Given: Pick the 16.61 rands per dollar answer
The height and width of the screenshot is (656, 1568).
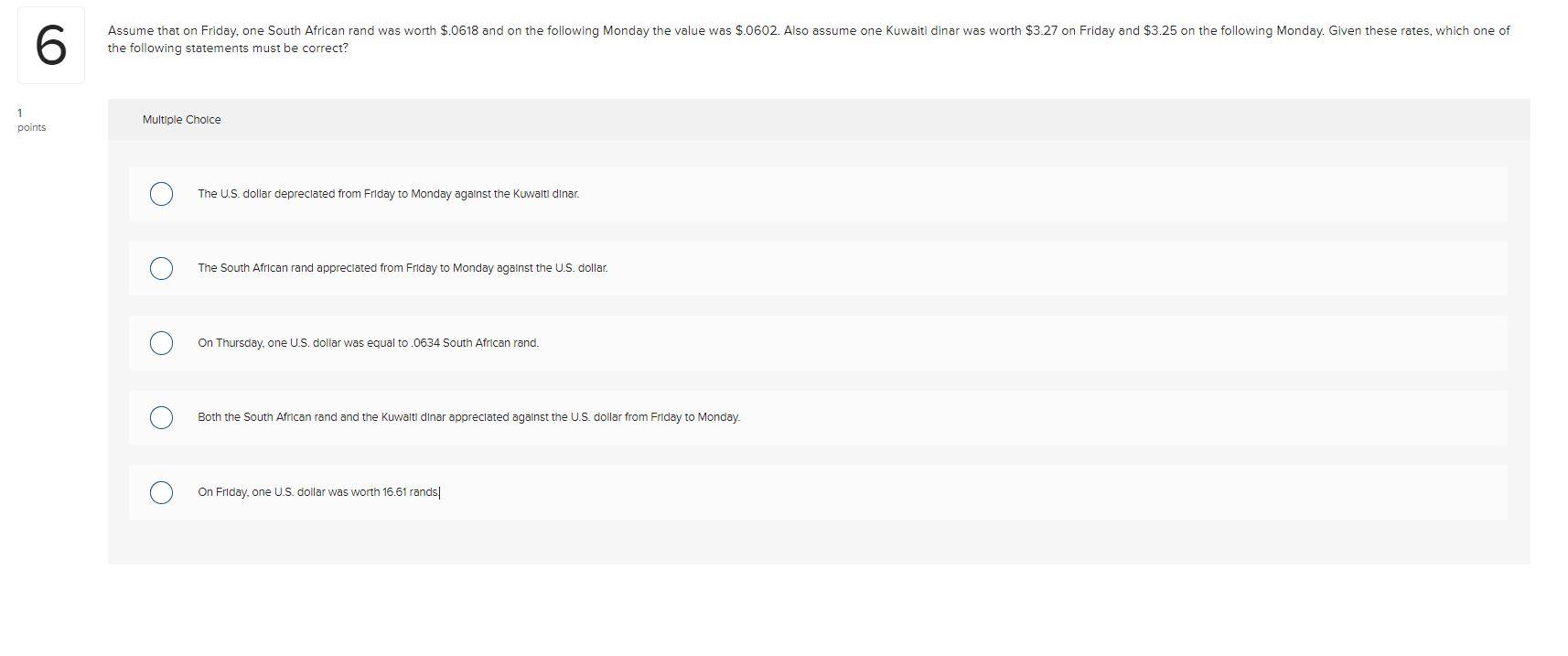Looking at the screenshot, I should point(162,492).
